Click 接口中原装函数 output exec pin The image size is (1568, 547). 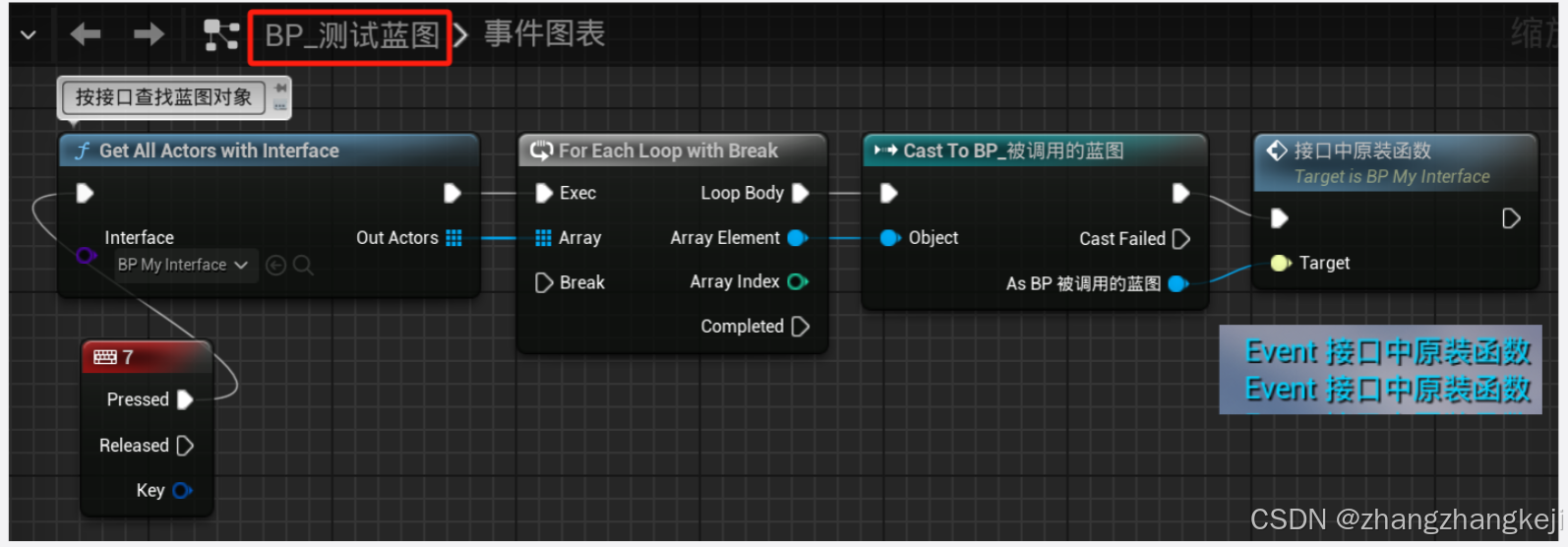(1511, 217)
